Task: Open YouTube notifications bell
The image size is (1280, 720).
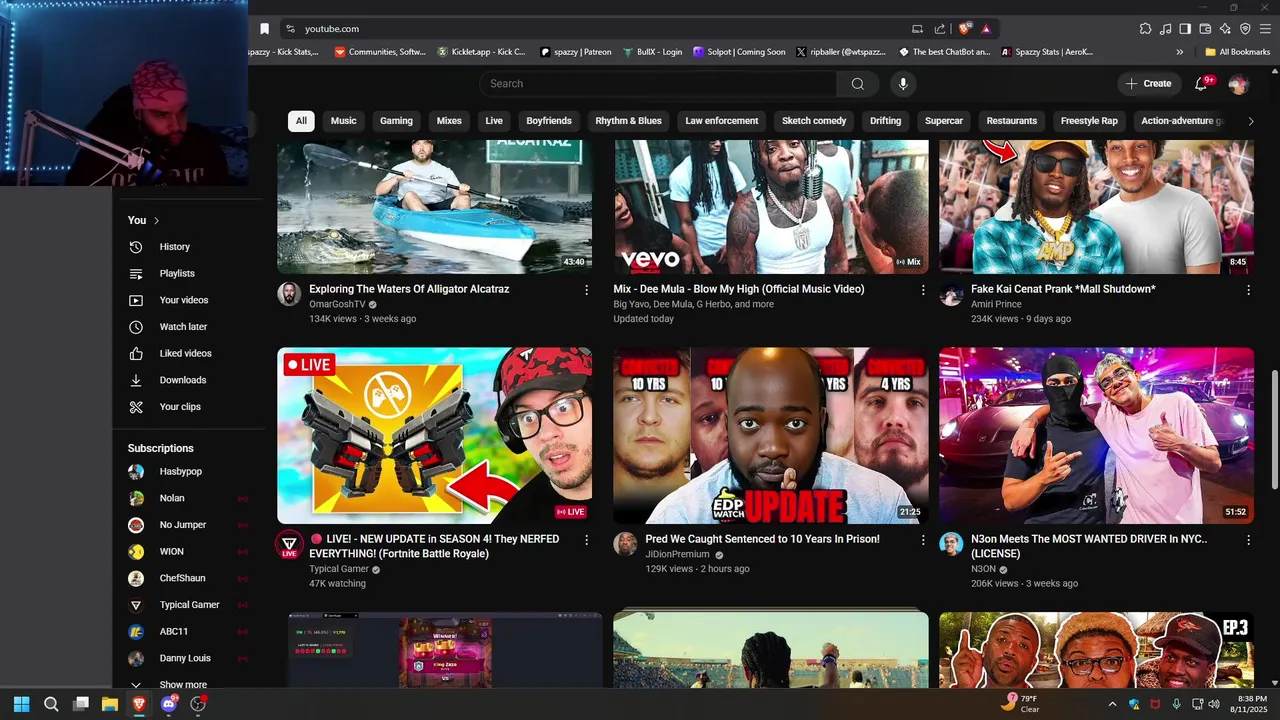Action: [x=1201, y=84]
